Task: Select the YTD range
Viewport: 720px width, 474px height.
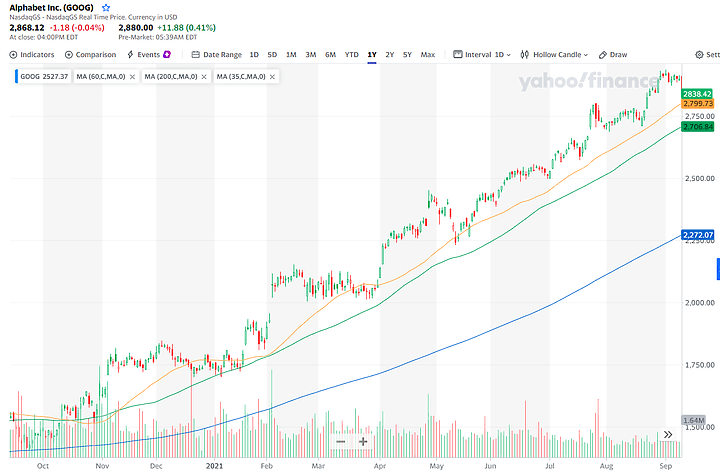Action: tap(352, 55)
